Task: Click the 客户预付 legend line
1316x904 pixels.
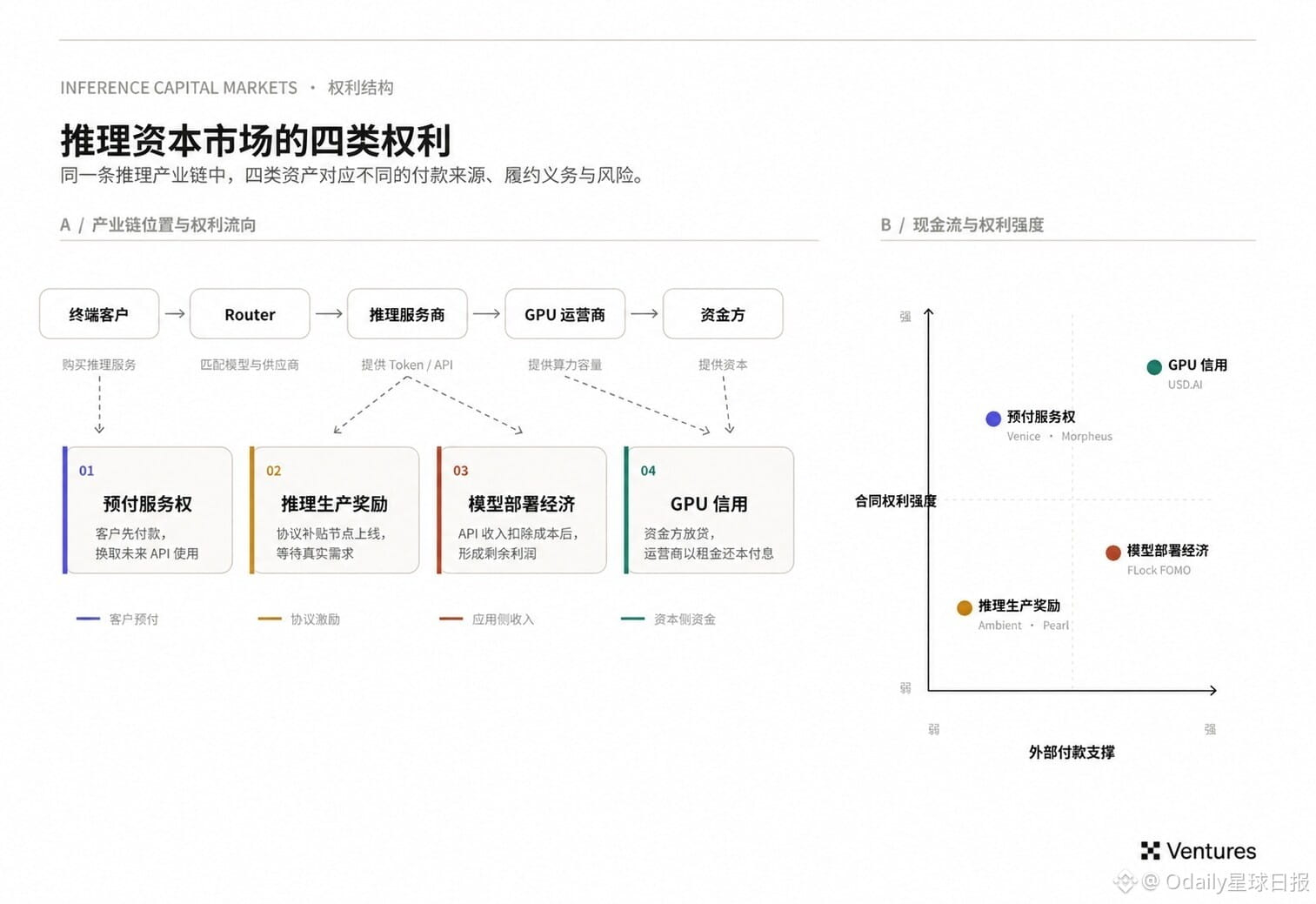Action: (88, 619)
